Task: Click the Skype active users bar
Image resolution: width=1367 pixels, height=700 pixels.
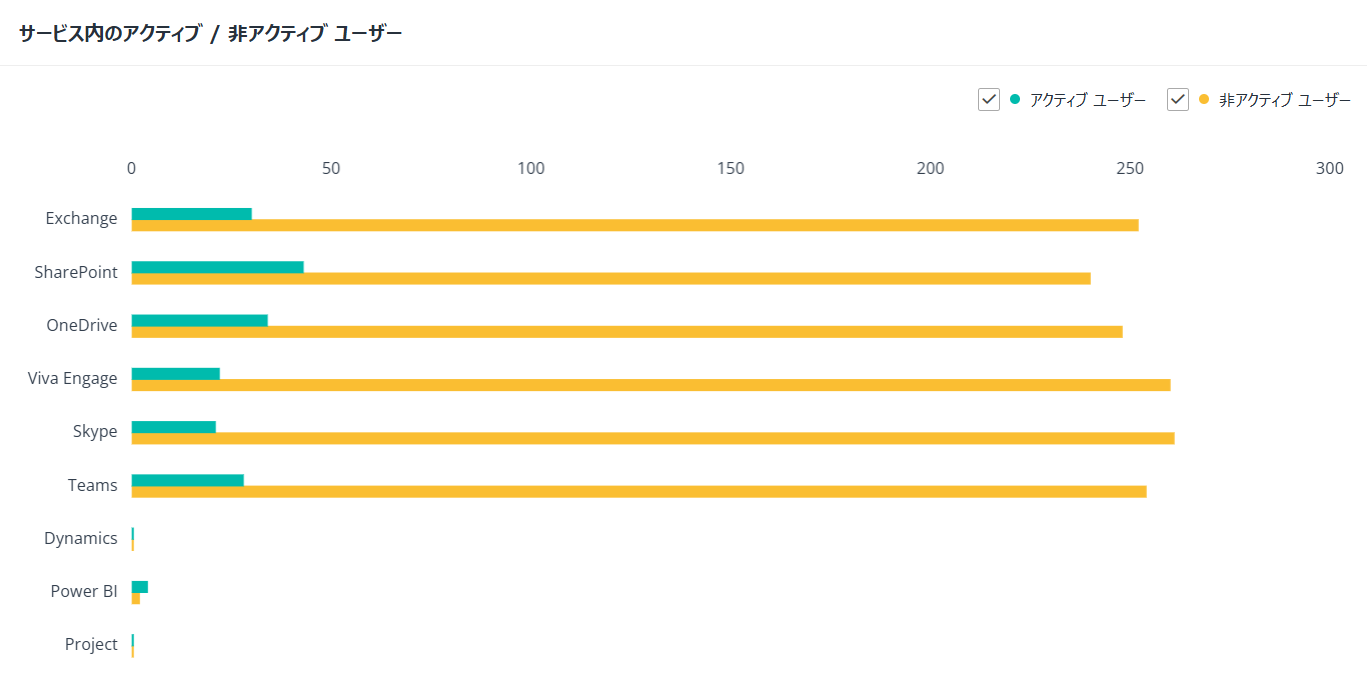Action: pos(173,427)
